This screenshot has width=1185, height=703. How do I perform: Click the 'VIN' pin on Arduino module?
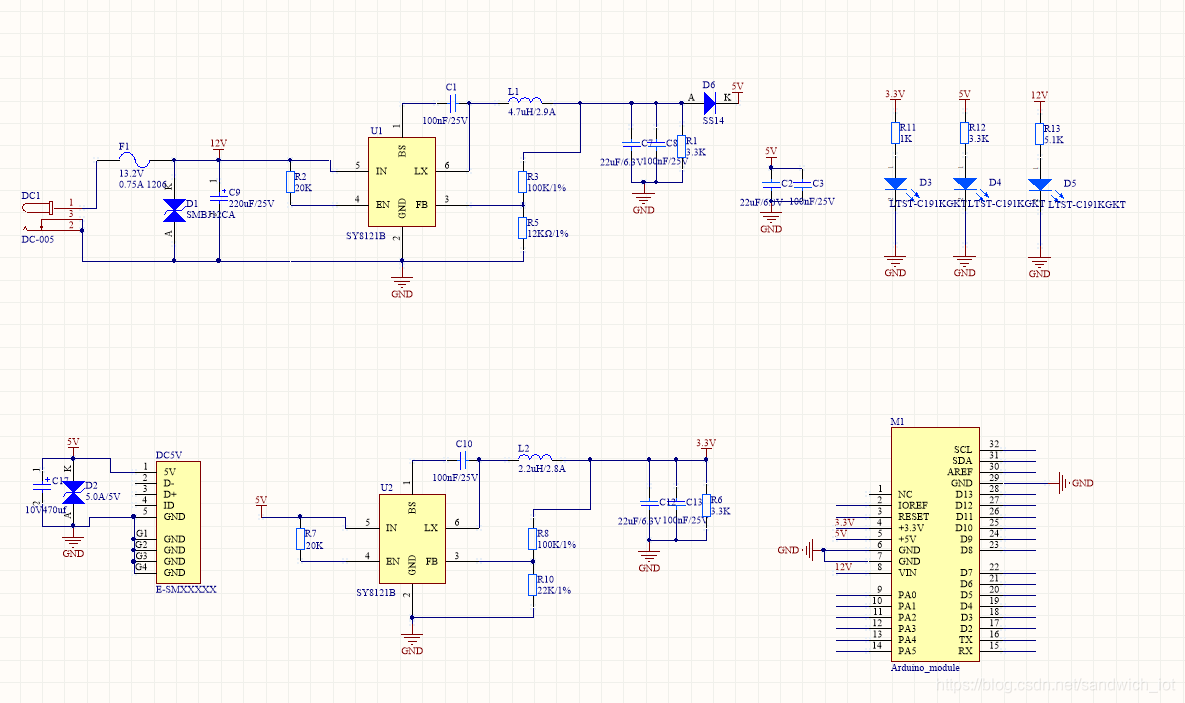coord(907,572)
